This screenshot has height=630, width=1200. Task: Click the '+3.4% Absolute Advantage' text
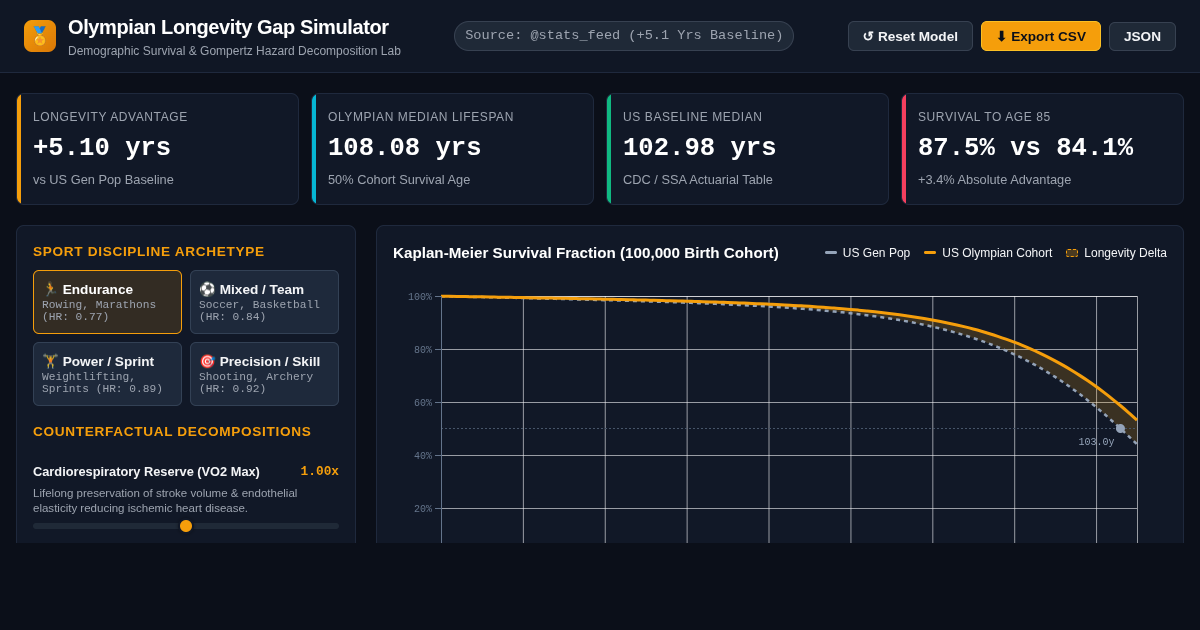(994, 180)
